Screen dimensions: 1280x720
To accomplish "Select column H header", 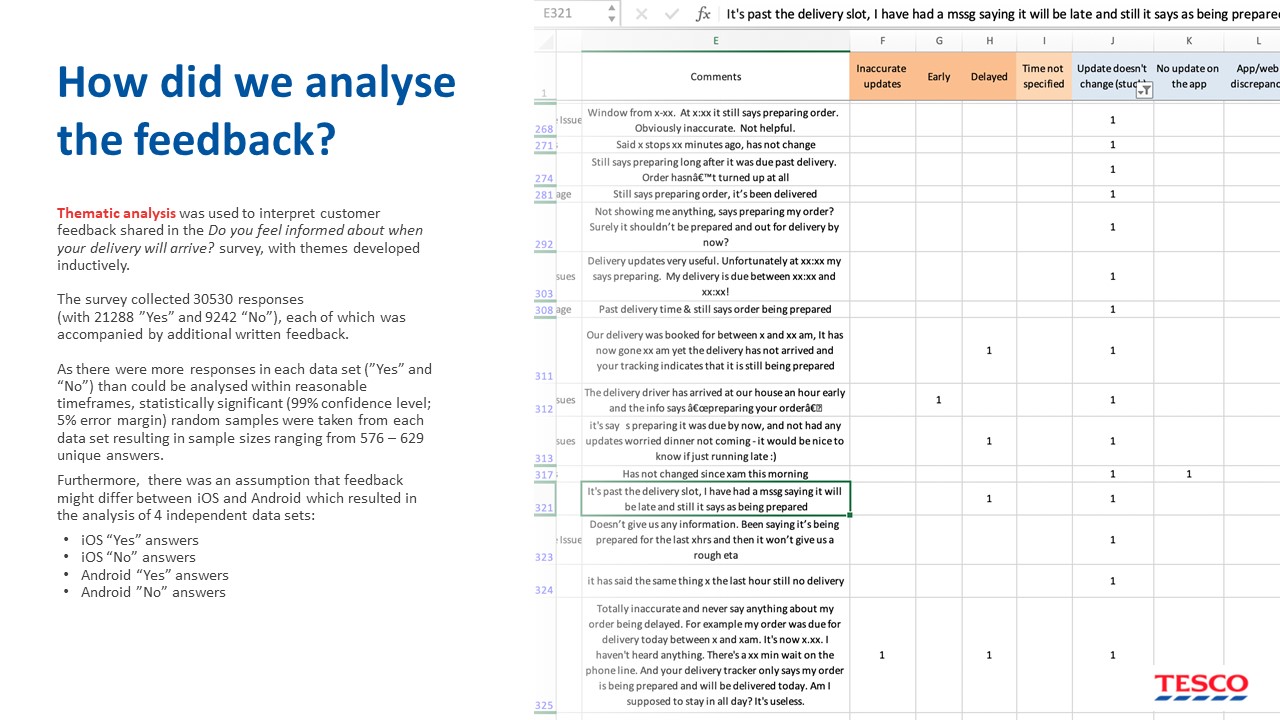I will [x=989, y=41].
